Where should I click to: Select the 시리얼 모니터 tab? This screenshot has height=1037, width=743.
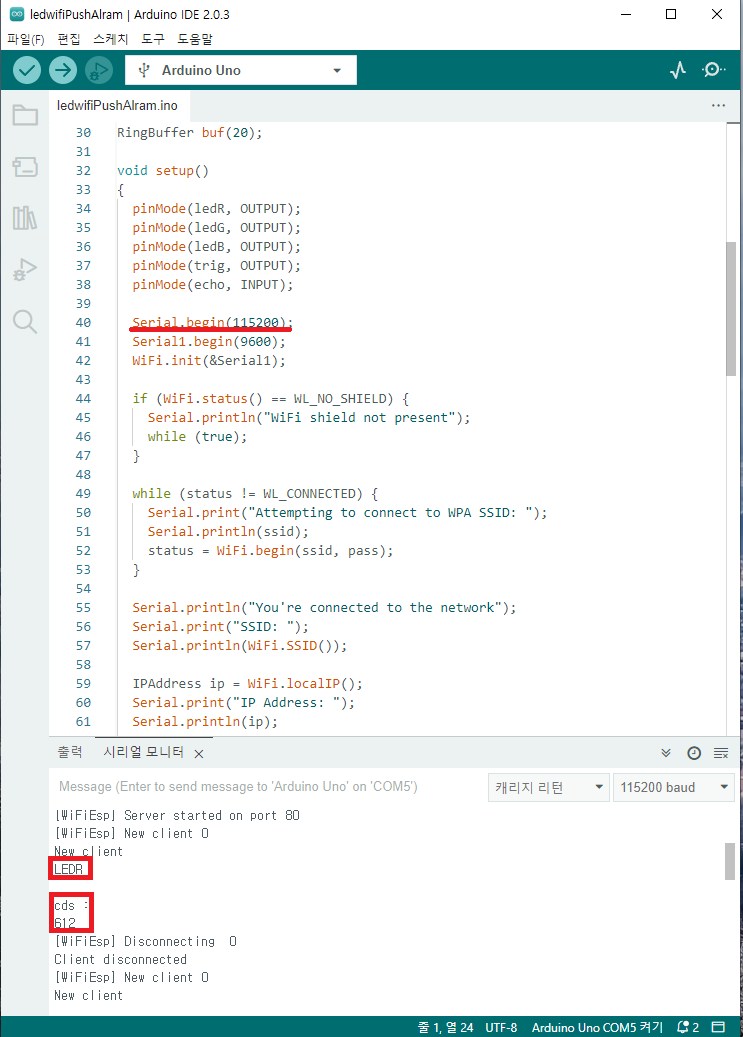pos(144,753)
